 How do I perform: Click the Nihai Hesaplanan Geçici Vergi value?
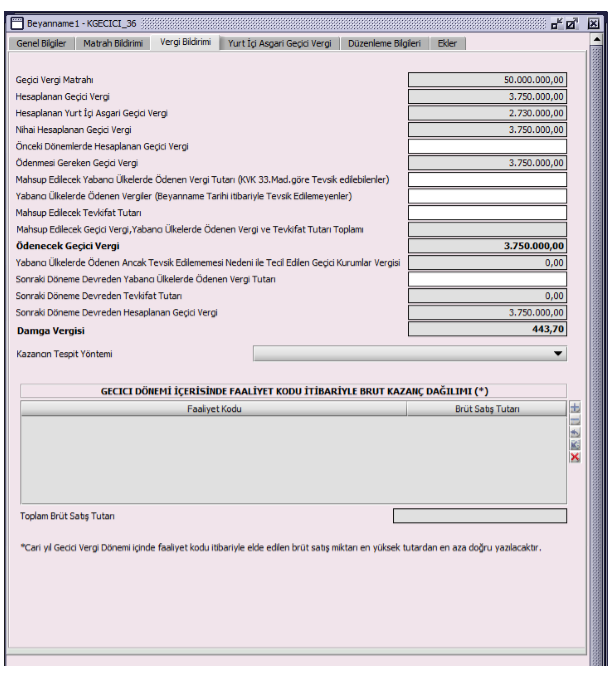(487, 130)
